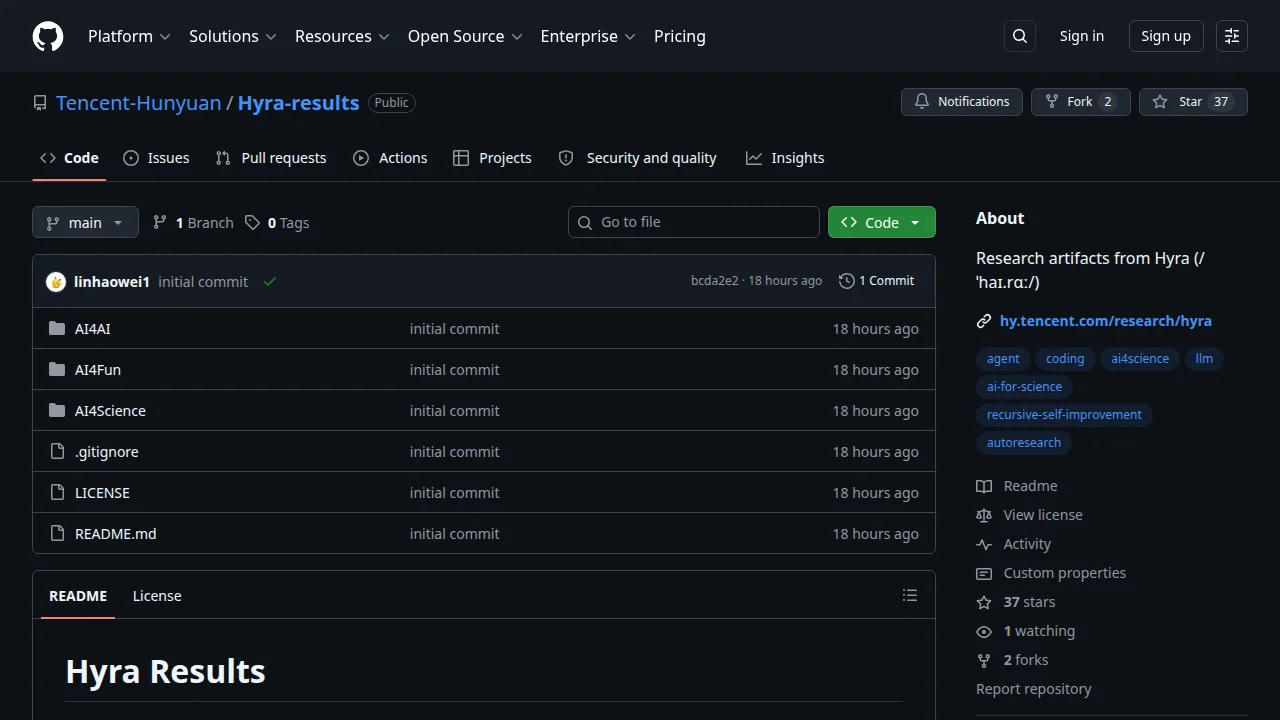Open the green Code dropdown button
Image resolution: width=1280 pixels, height=720 pixels.
point(882,222)
